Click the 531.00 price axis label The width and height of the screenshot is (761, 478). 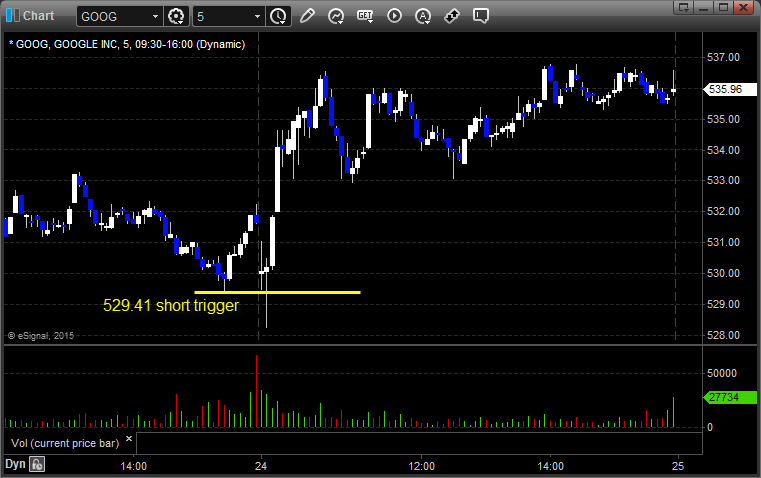point(723,242)
